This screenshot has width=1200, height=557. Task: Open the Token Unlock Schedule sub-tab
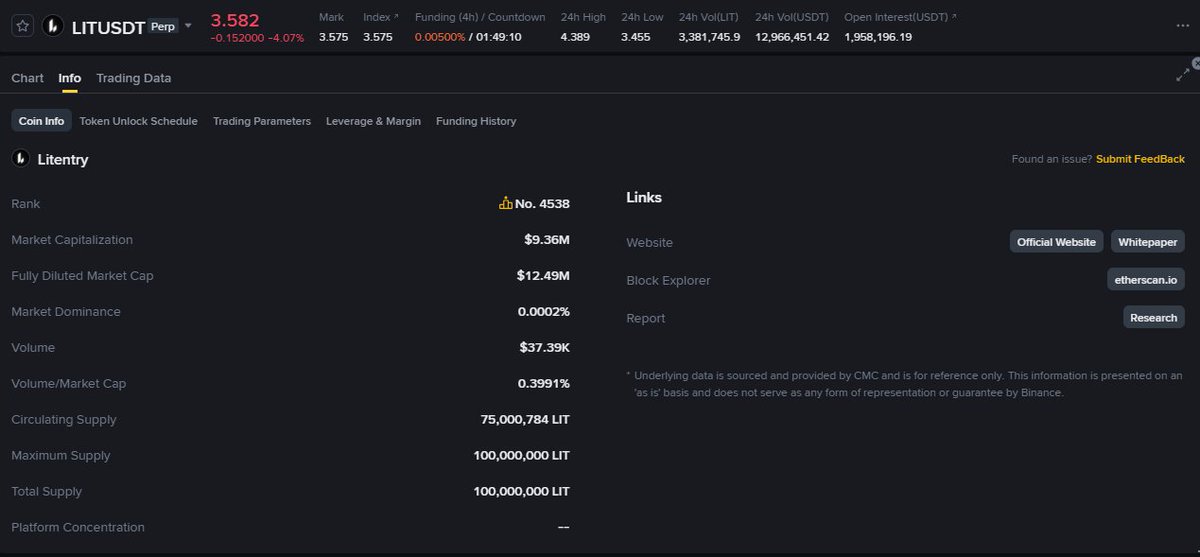(x=138, y=121)
